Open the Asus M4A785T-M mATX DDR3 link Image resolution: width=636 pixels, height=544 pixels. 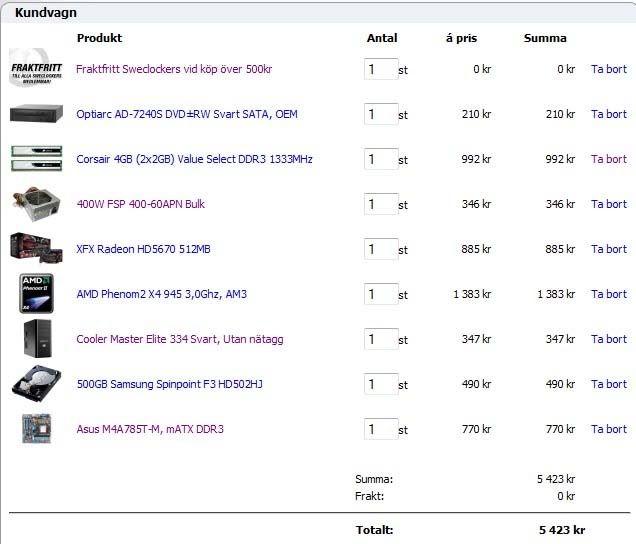[150, 429]
